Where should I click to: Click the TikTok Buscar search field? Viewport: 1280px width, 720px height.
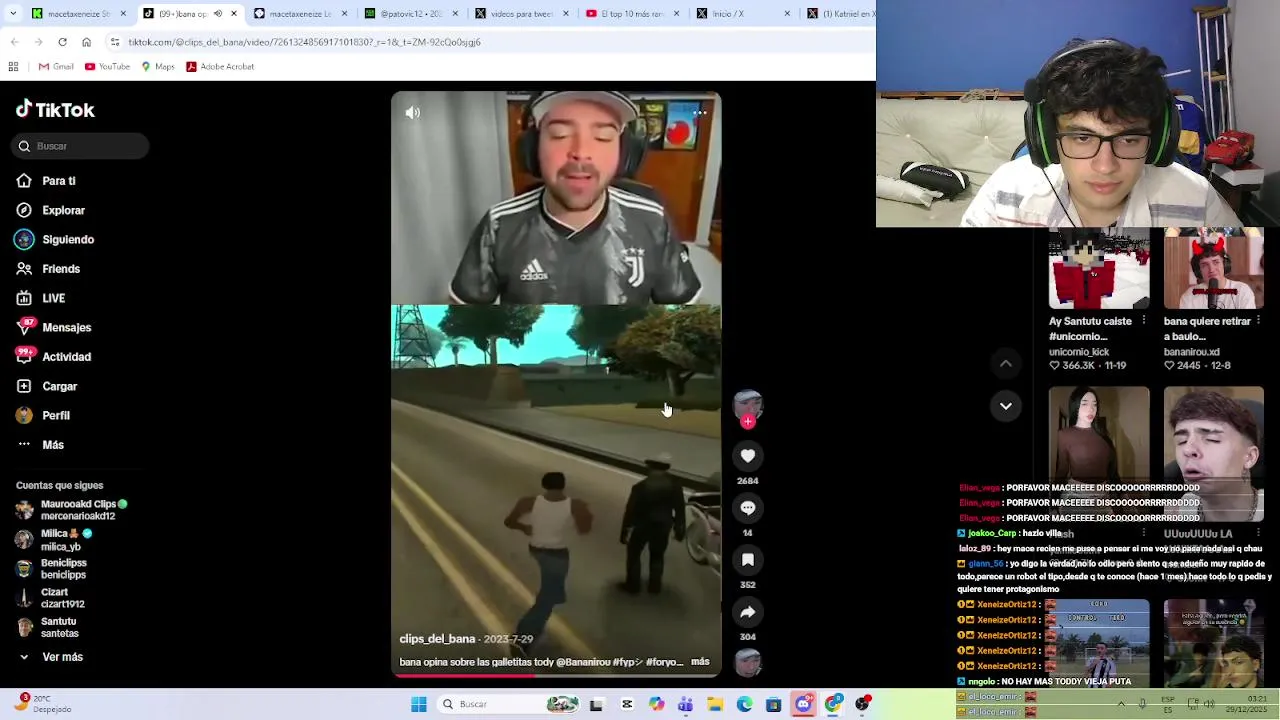(x=82, y=146)
